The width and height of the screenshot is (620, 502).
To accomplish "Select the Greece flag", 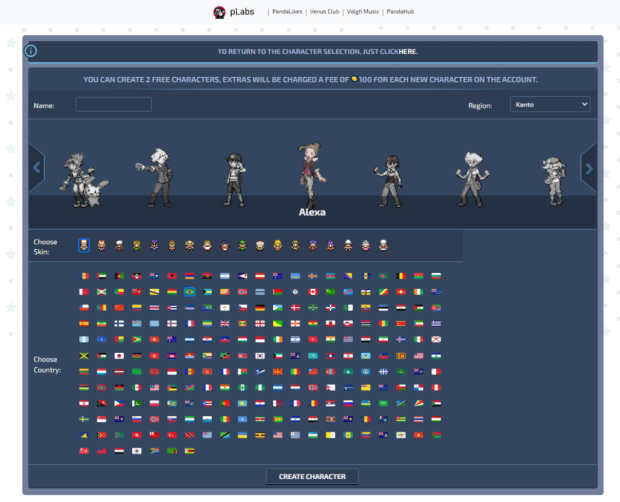I will coord(436,323).
